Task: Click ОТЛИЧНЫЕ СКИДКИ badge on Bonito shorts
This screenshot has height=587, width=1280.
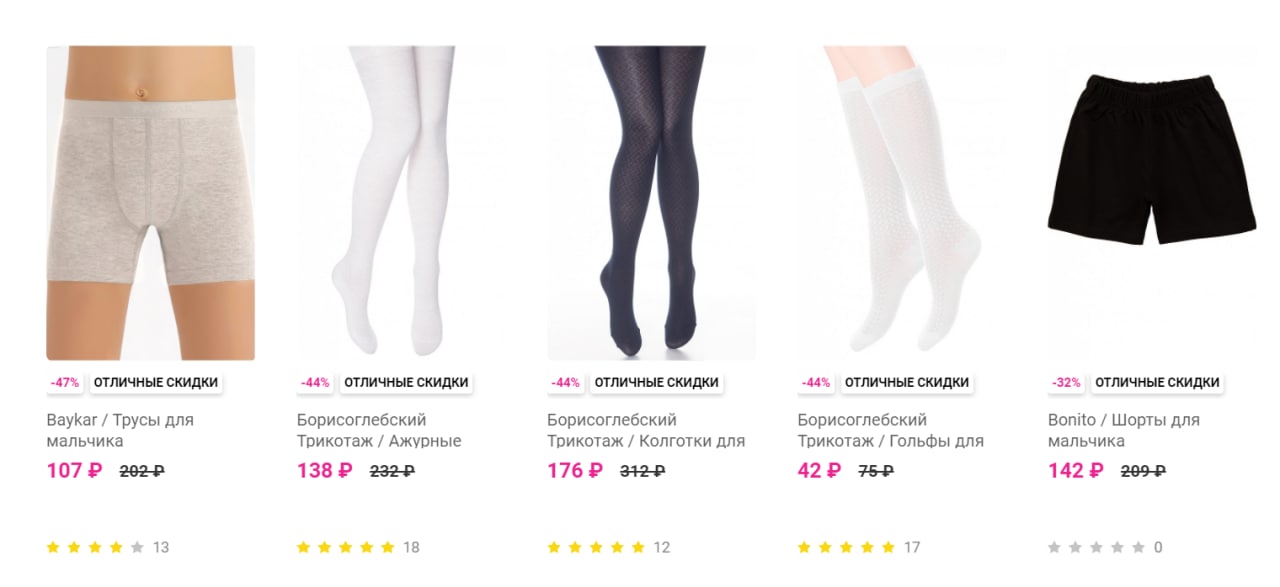Action: coord(1157,382)
